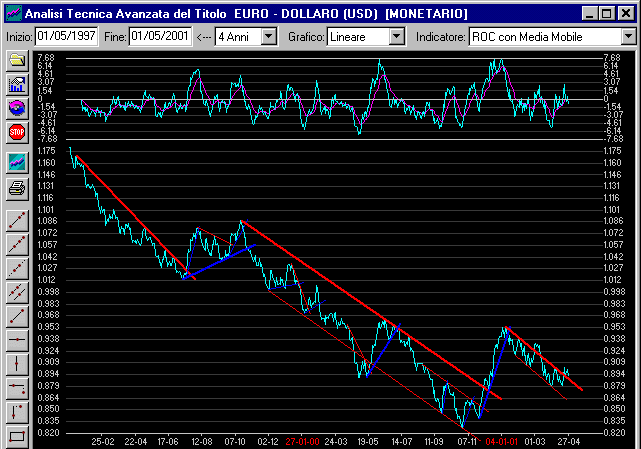Select the horizontal line drawing tool
641x449 pixels.
pos(17,339)
